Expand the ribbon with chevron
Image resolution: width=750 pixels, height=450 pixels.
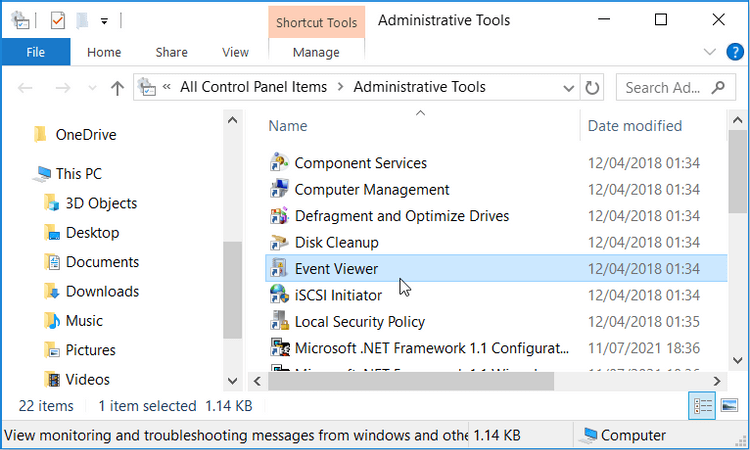point(709,52)
